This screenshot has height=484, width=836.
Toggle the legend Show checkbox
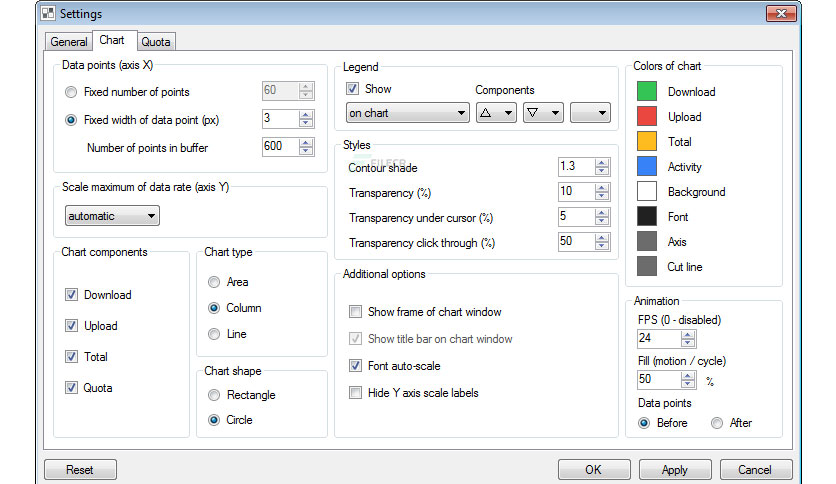click(352, 88)
